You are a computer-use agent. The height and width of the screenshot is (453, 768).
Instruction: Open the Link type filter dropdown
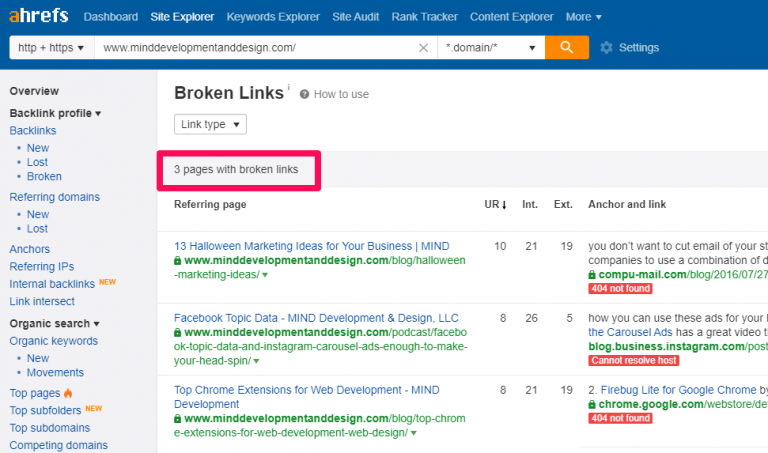tap(210, 124)
